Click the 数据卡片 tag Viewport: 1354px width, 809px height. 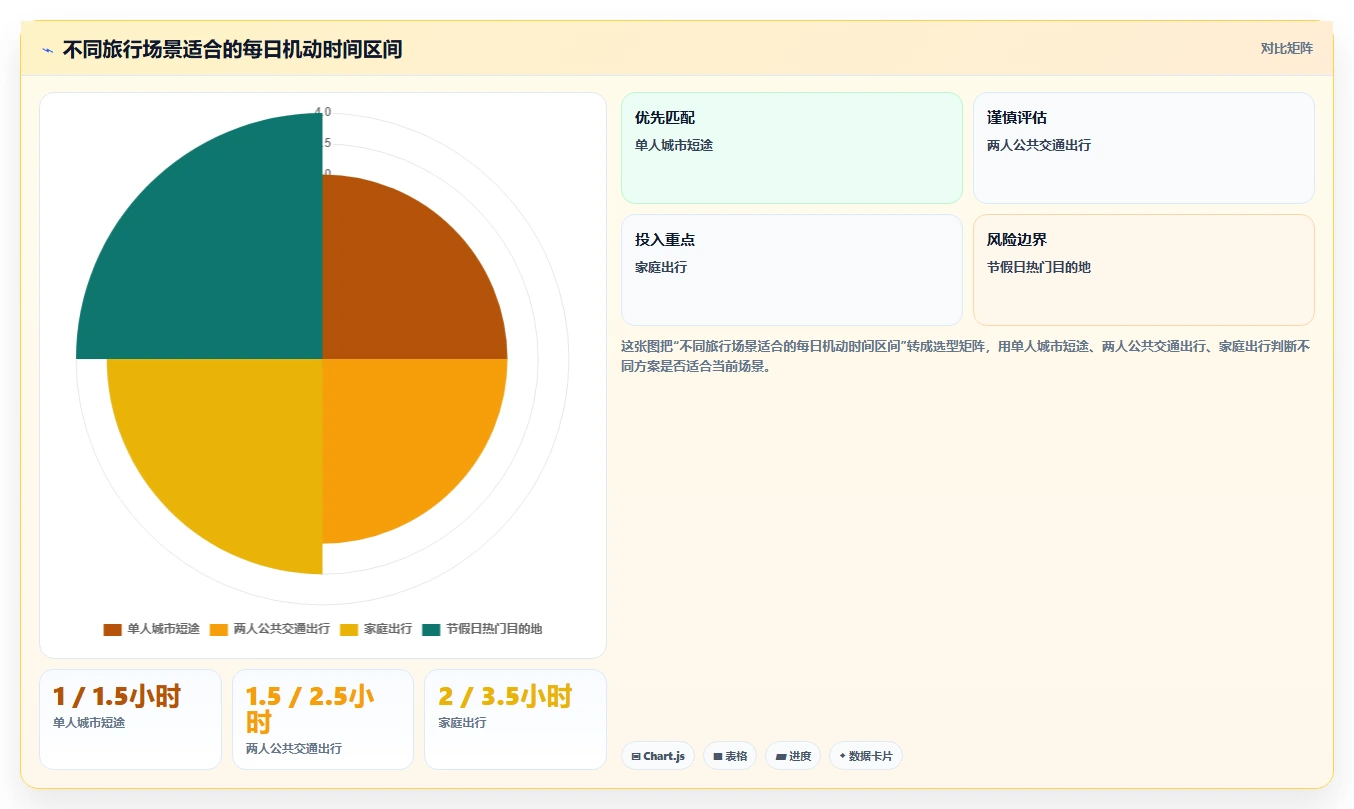pyautogui.click(x=866, y=756)
